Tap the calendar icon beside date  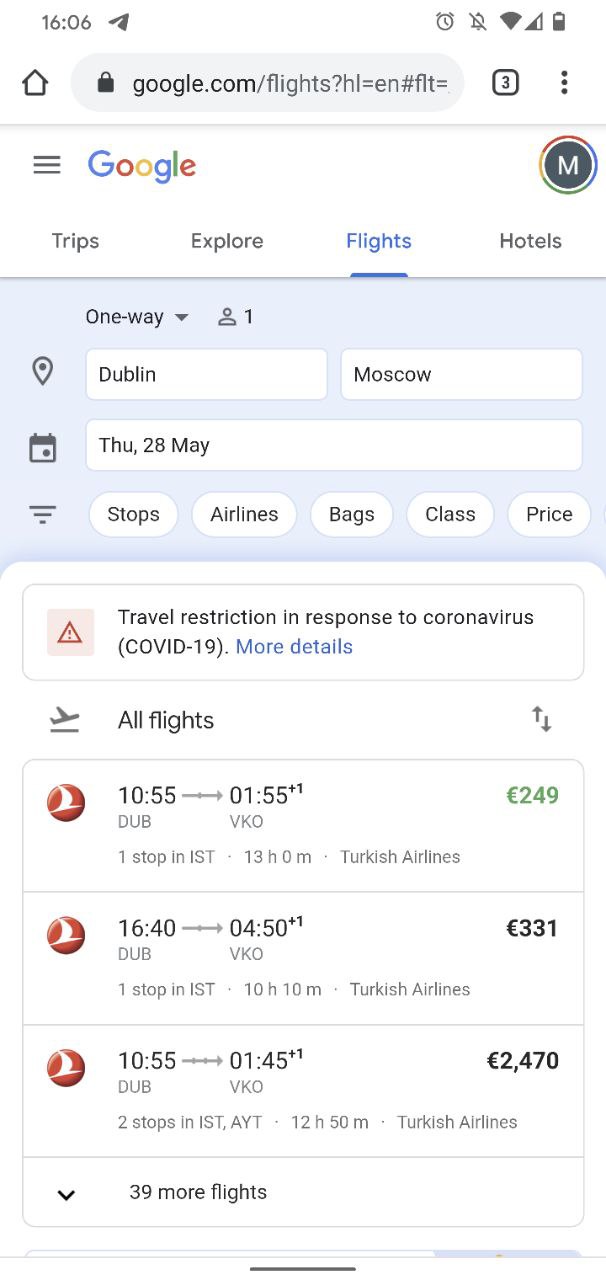point(42,447)
